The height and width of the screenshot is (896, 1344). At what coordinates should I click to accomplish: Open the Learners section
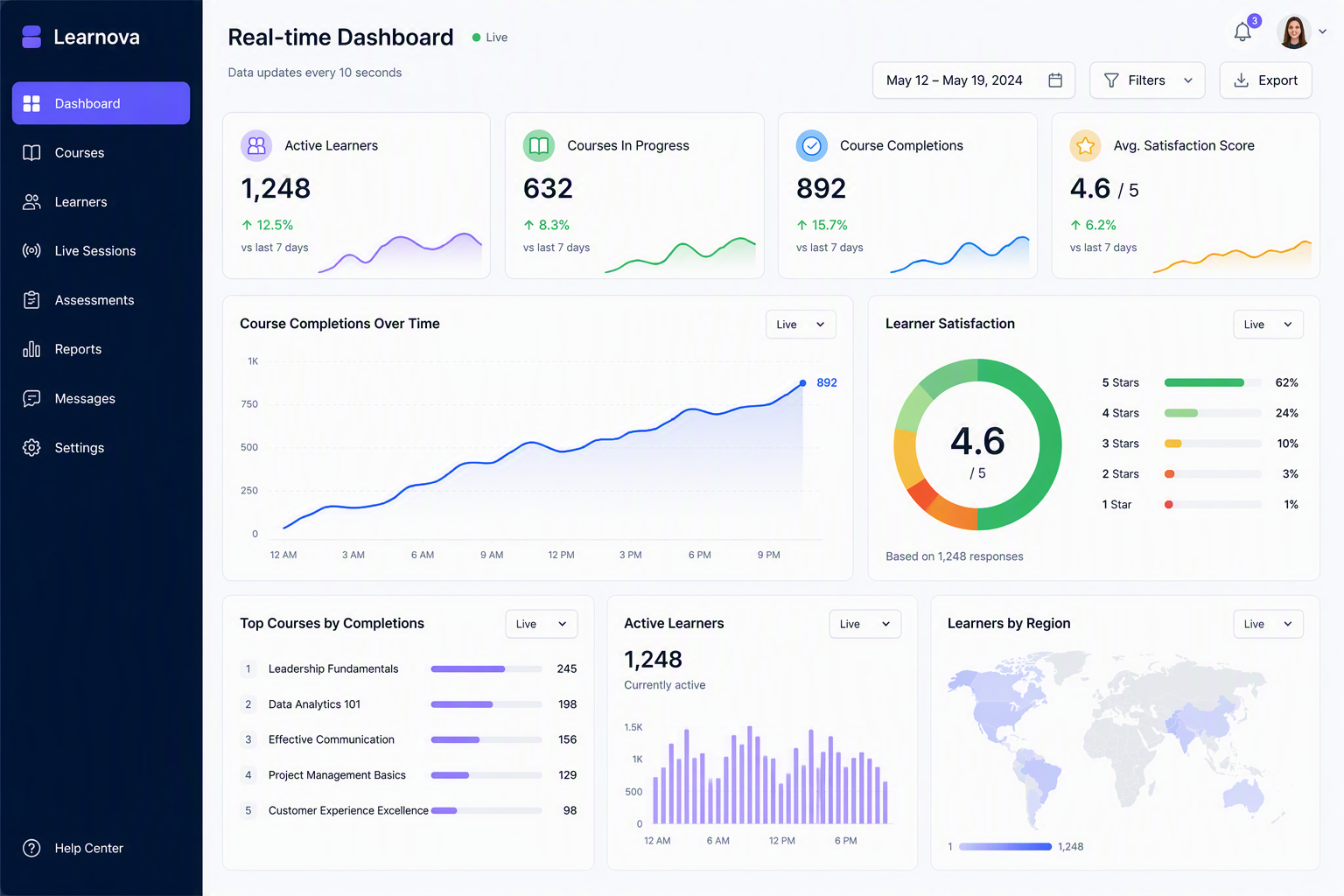(x=101, y=201)
